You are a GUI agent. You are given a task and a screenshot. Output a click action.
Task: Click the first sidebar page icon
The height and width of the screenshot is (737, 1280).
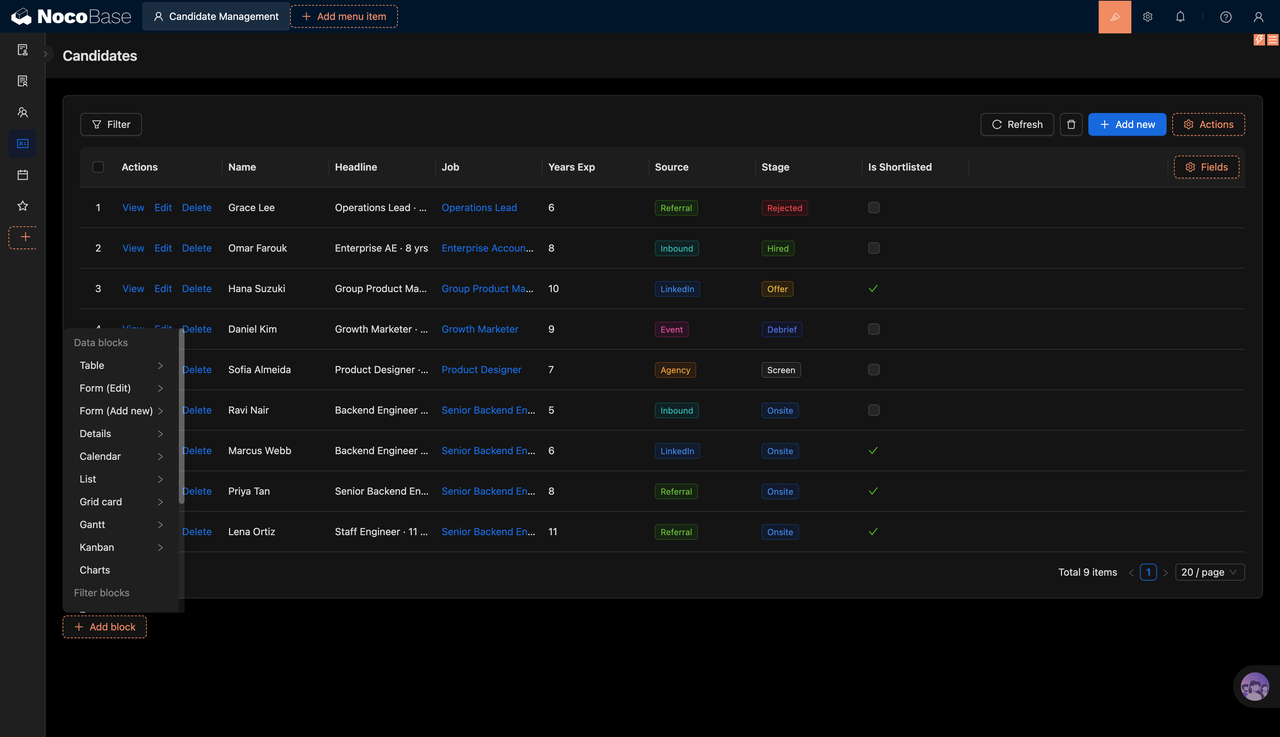[x=23, y=50]
